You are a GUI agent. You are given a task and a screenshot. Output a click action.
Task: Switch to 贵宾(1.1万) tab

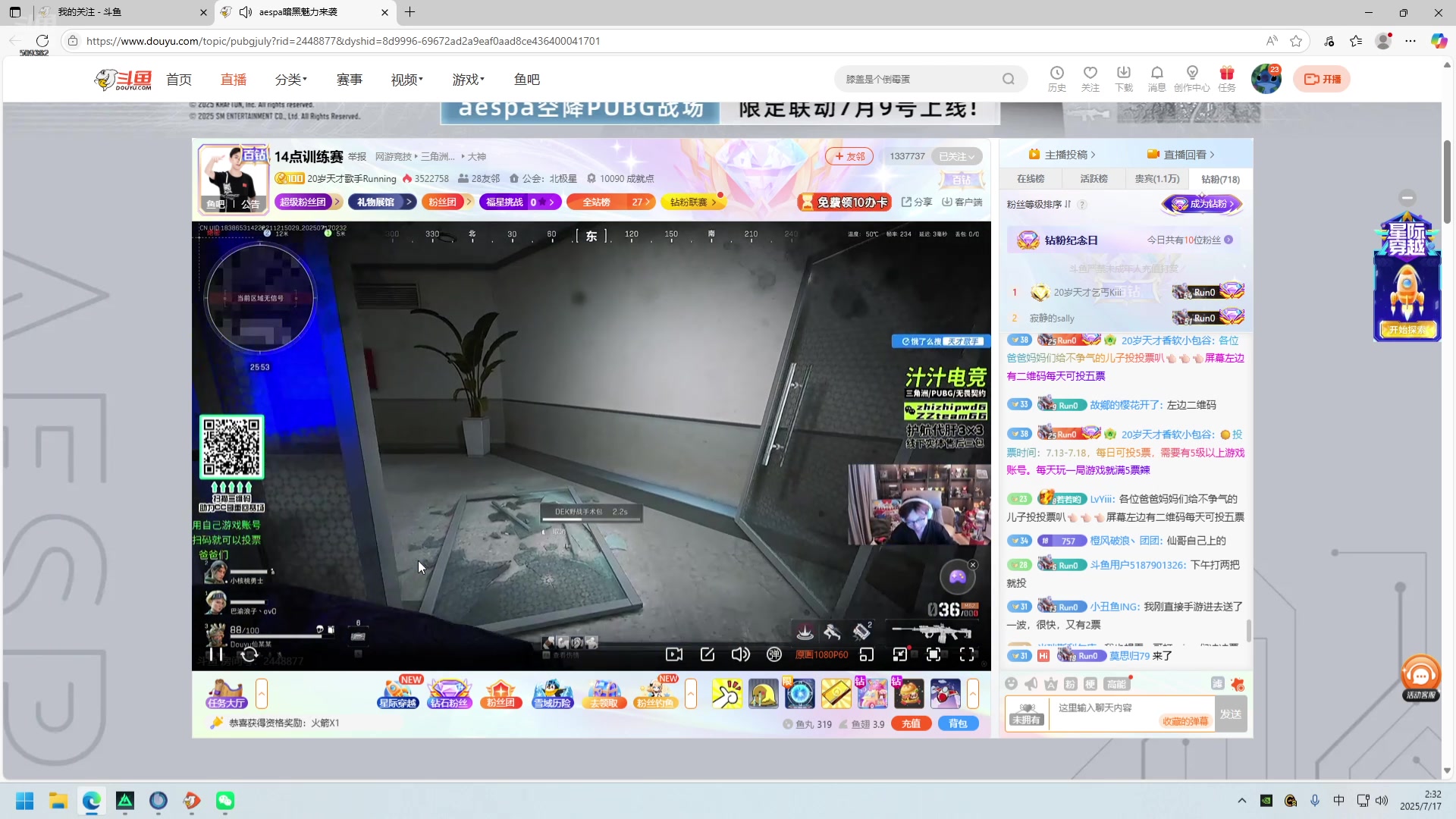(x=1156, y=179)
